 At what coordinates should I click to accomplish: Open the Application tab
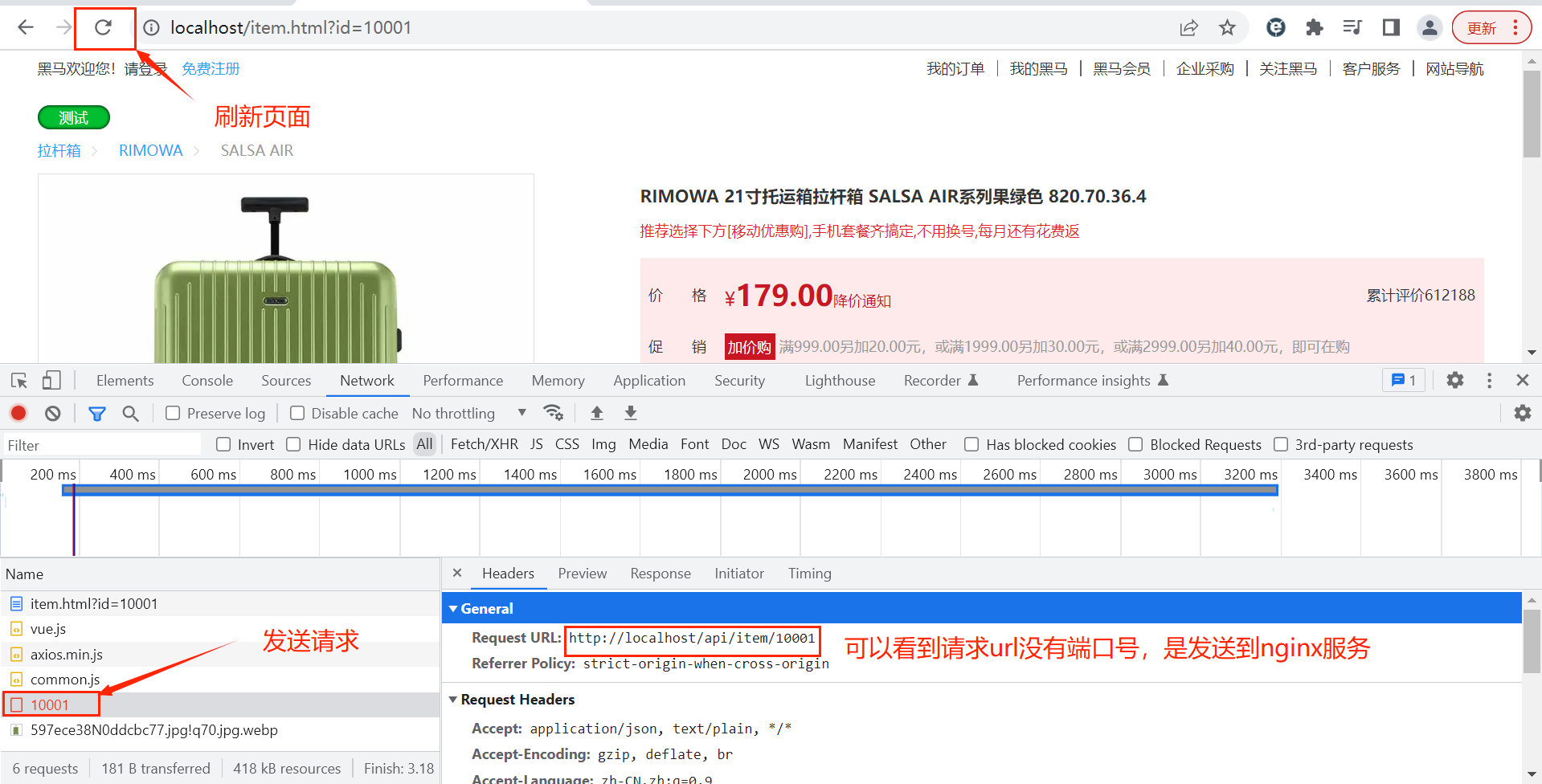649,381
